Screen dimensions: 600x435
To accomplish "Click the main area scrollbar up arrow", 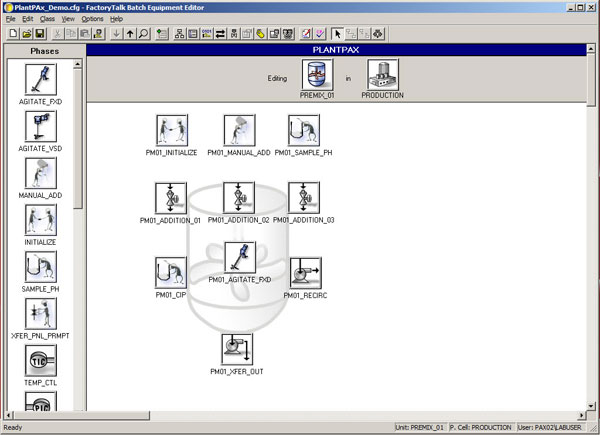I will point(591,49).
